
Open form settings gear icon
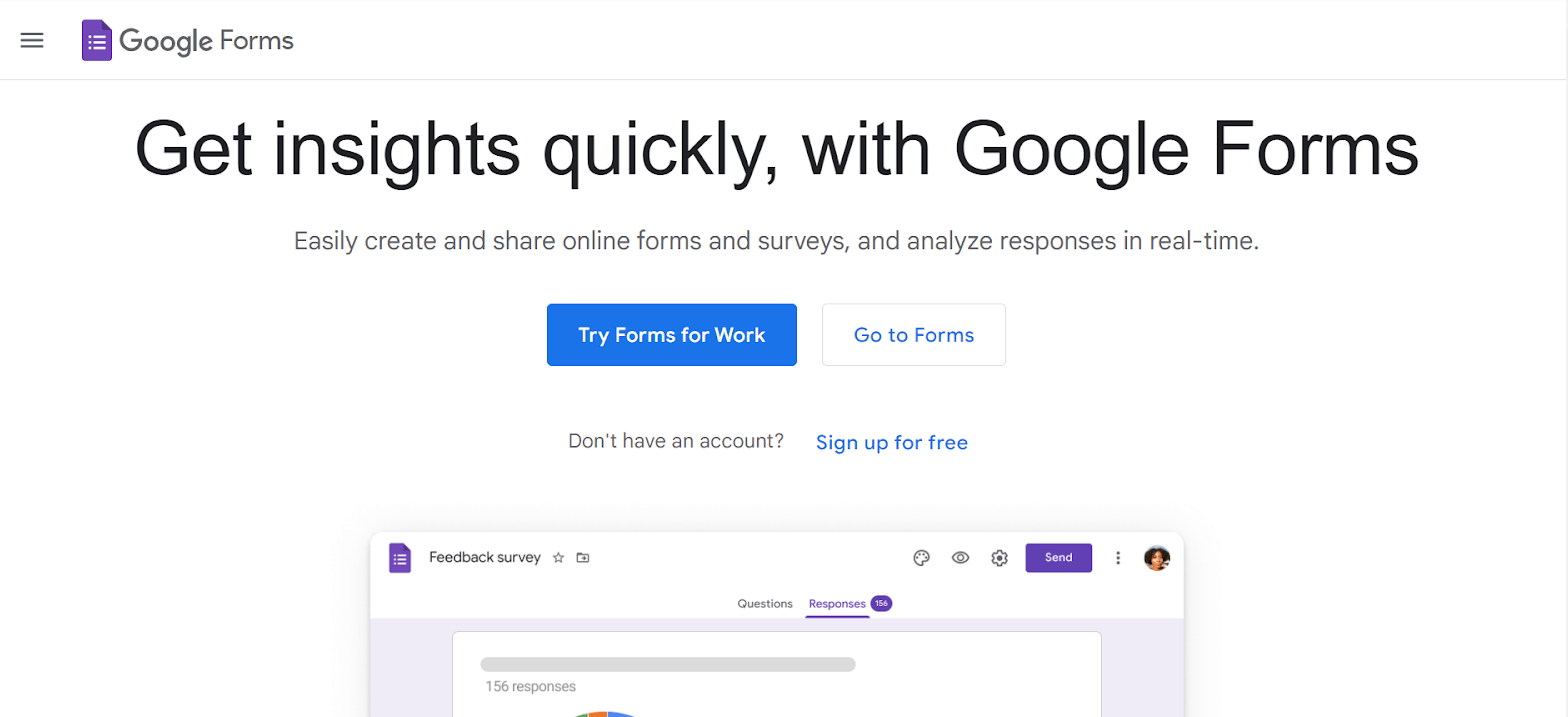tap(999, 558)
